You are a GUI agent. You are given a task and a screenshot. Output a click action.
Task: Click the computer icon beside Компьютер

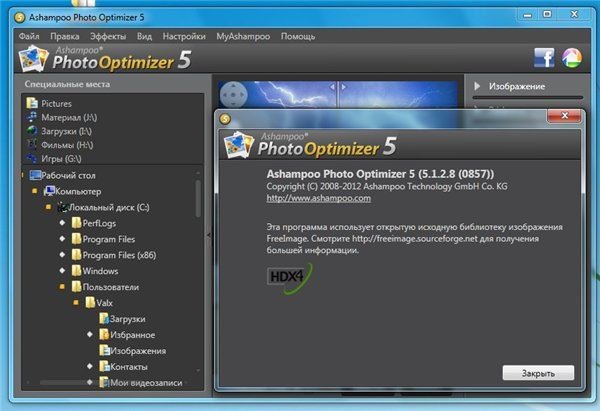[49, 191]
